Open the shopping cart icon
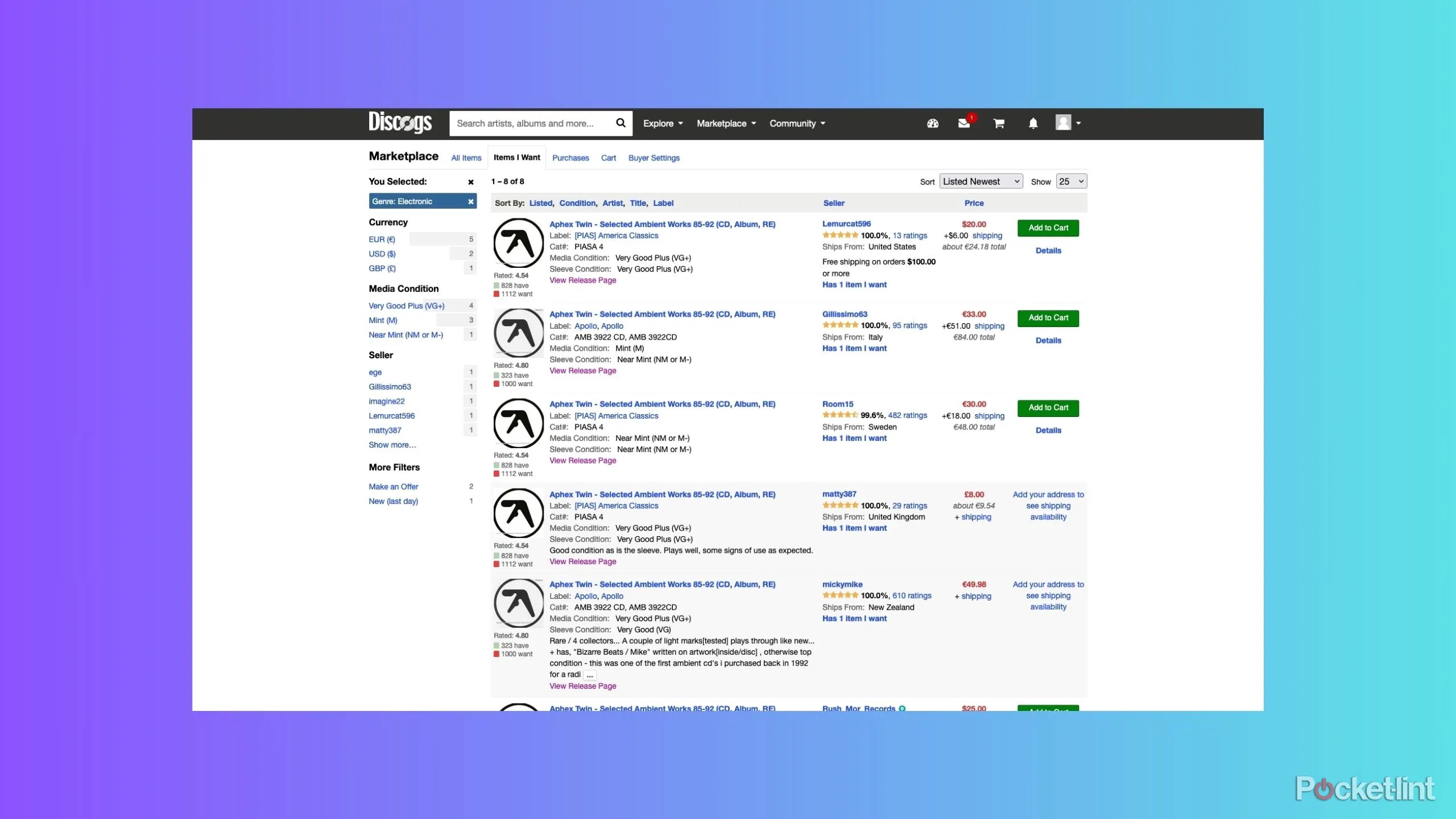Viewport: 1456px width, 819px height. tap(999, 123)
